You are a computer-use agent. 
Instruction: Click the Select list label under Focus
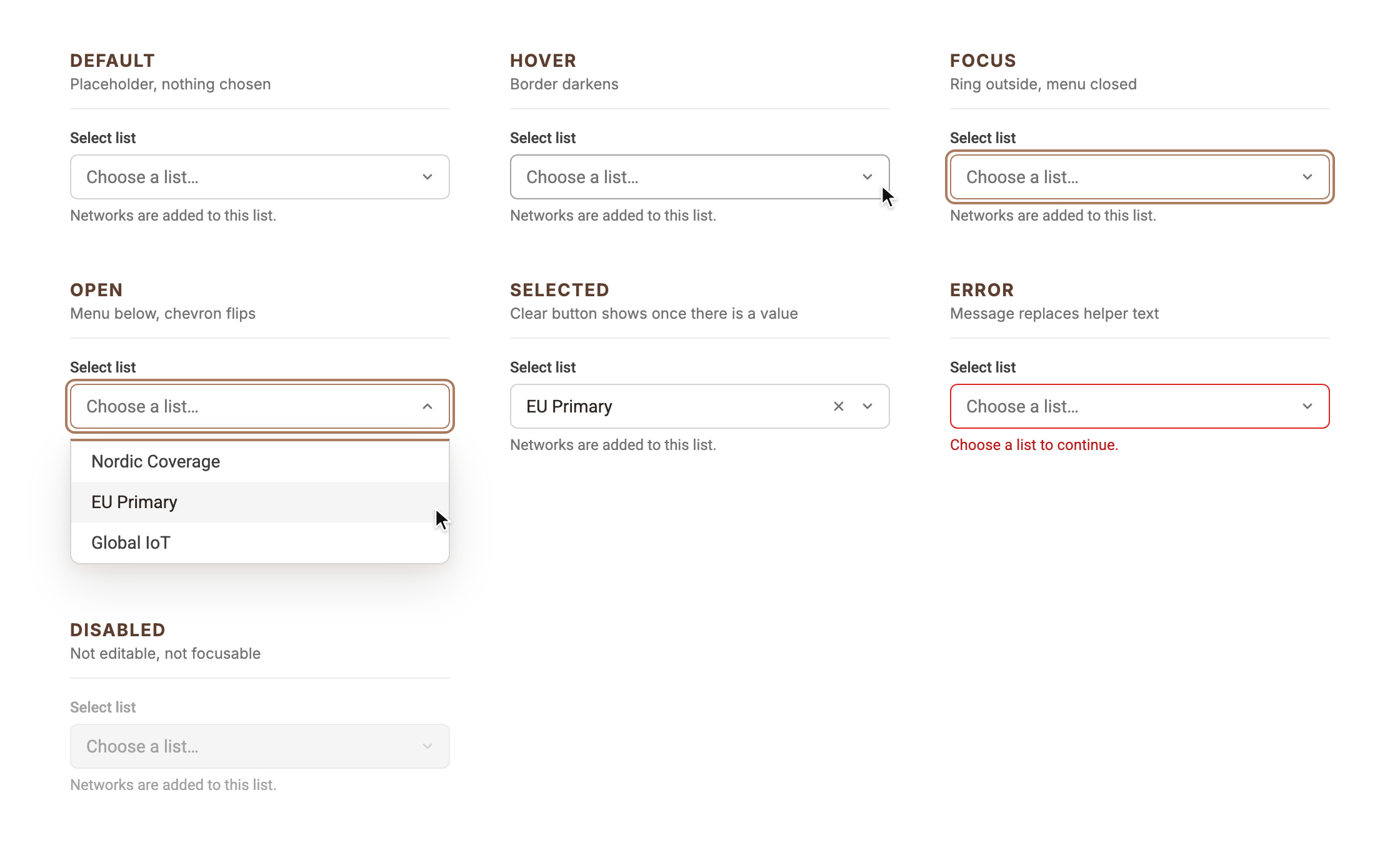coord(982,137)
